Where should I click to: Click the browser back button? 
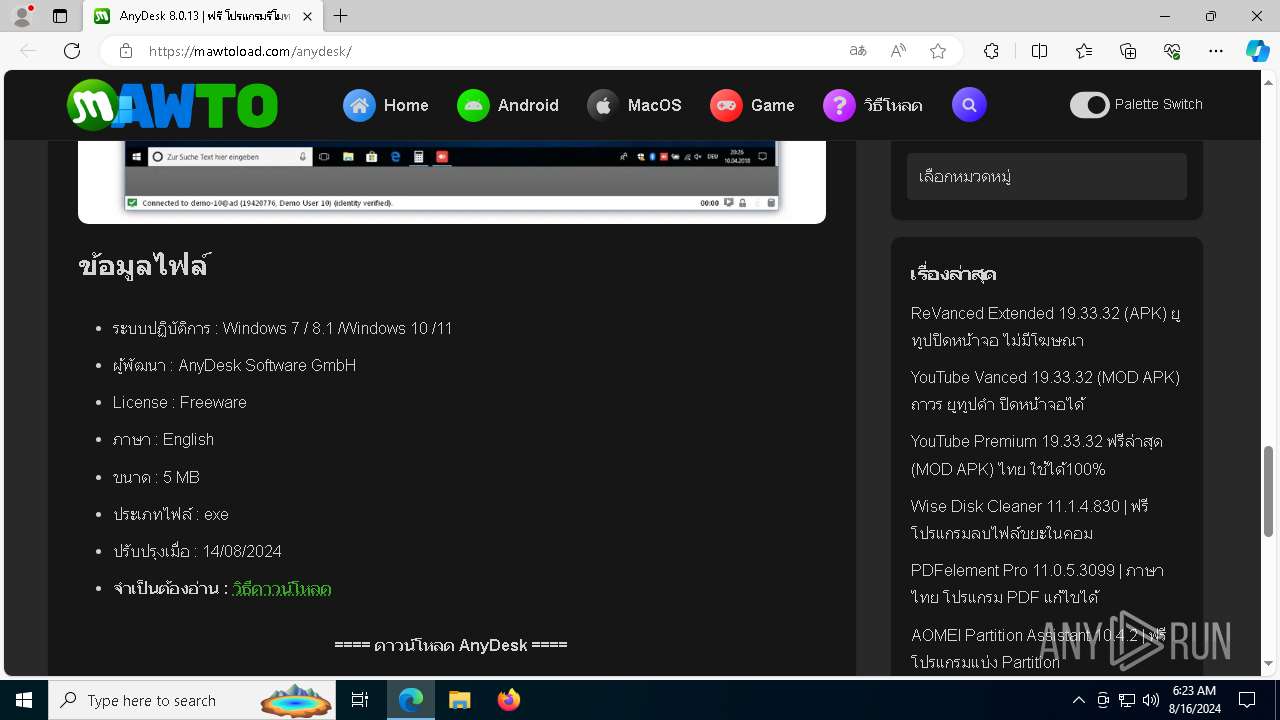tap(28, 51)
